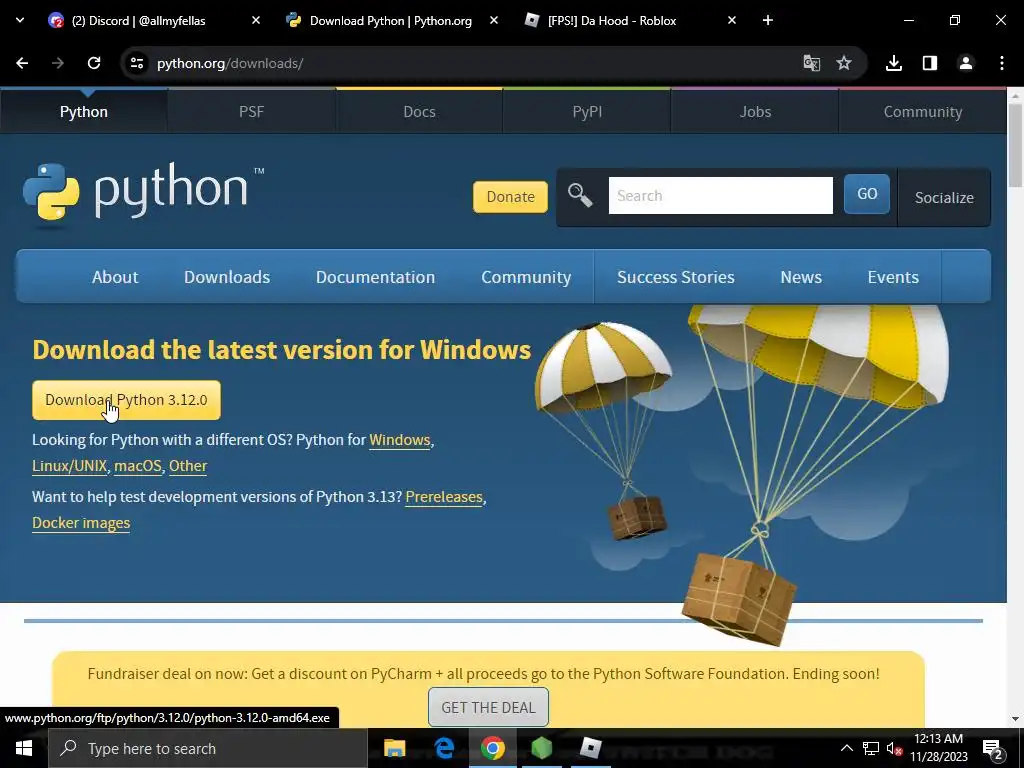
Task: Open the Socialize menu
Action: click(944, 197)
